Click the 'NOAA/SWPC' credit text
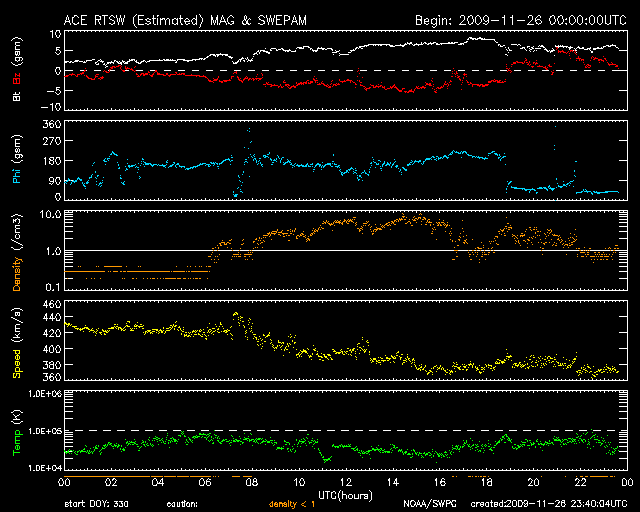640x512 pixels. (x=430, y=504)
